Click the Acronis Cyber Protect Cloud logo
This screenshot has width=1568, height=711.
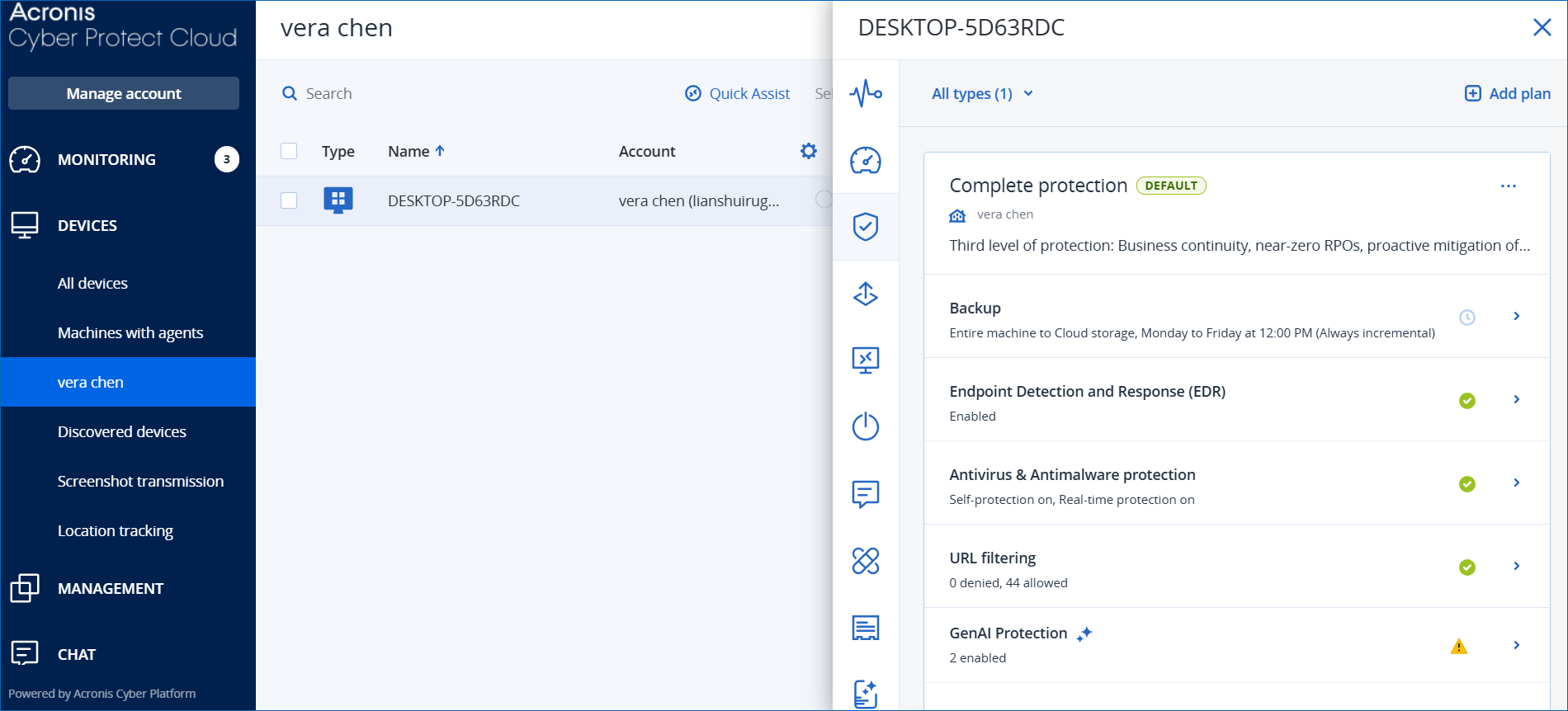(123, 26)
